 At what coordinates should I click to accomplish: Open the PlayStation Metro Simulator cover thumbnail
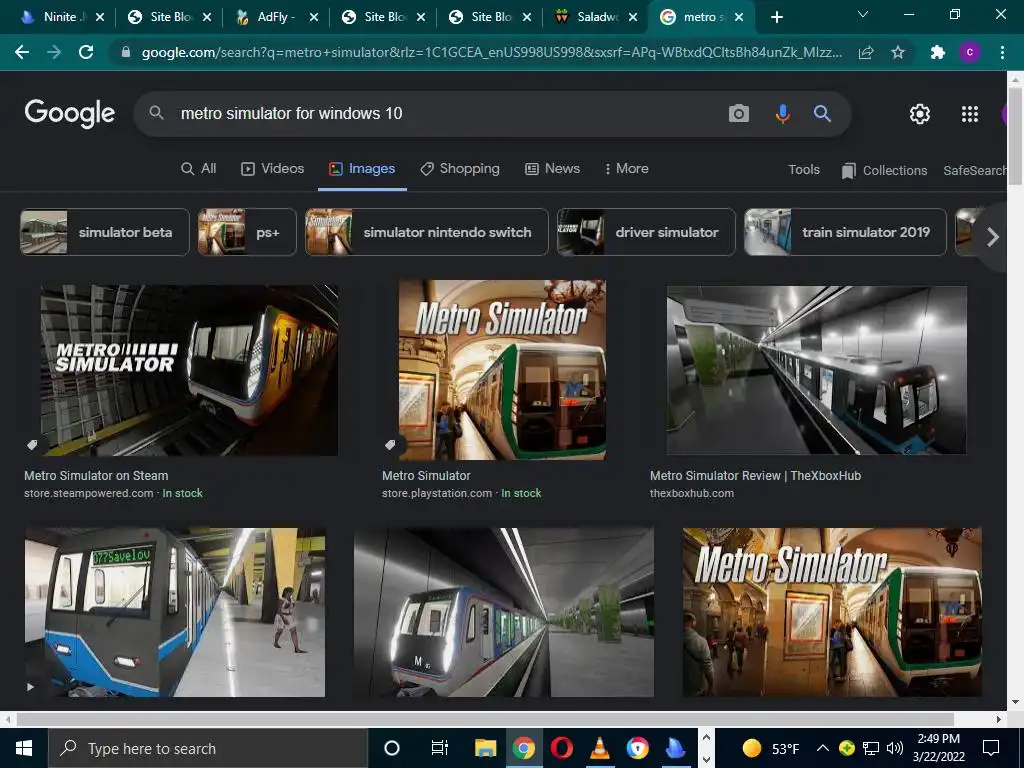pyautogui.click(x=502, y=370)
